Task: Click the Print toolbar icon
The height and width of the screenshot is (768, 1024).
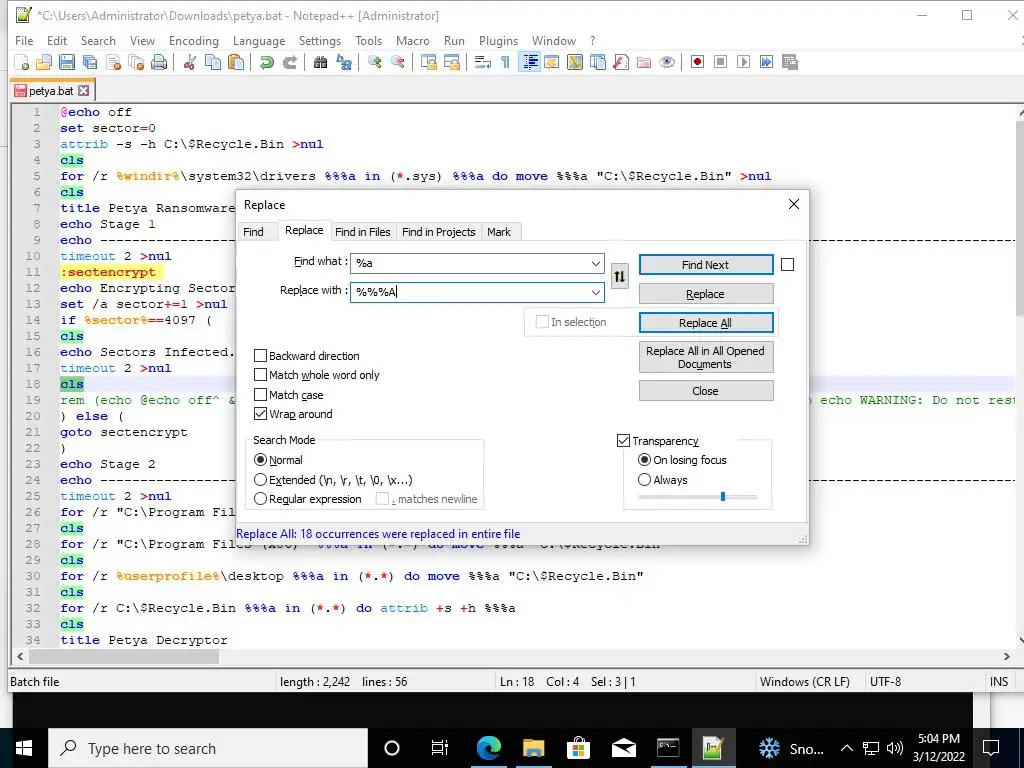Action: (159, 63)
